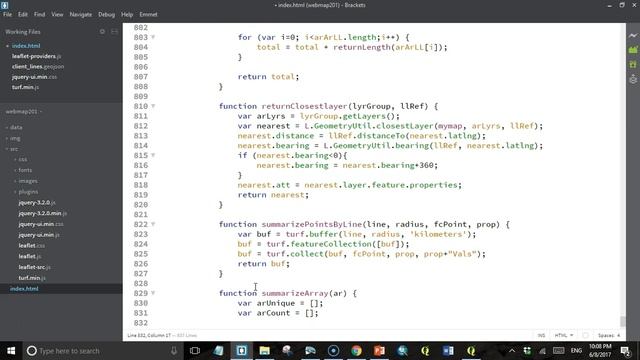Open the Working Files gear settings icon
Viewport: 640px width, 360px height.
[x=102, y=31]
